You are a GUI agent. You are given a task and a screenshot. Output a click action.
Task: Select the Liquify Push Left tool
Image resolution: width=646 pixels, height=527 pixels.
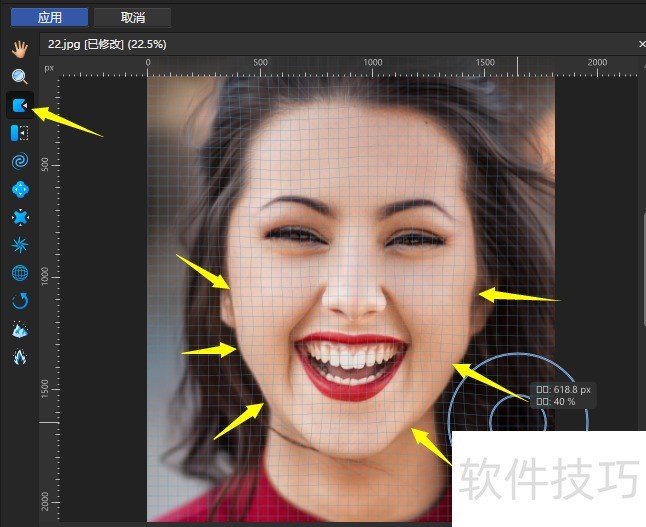click(20, 133)
